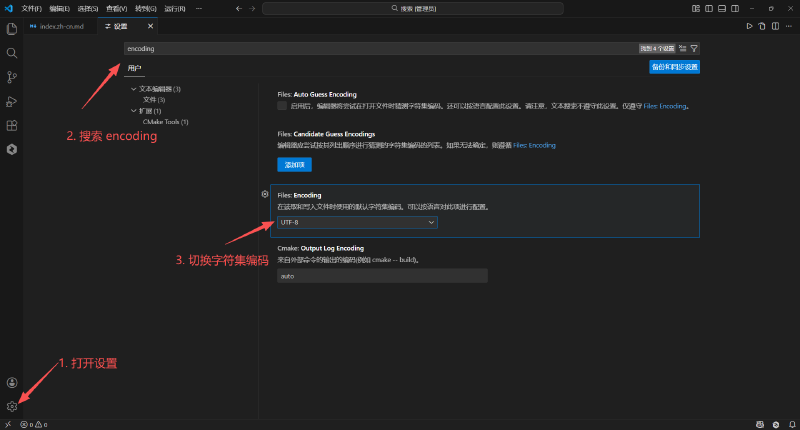Click the hexagon icon in status bar

[776, 424]
